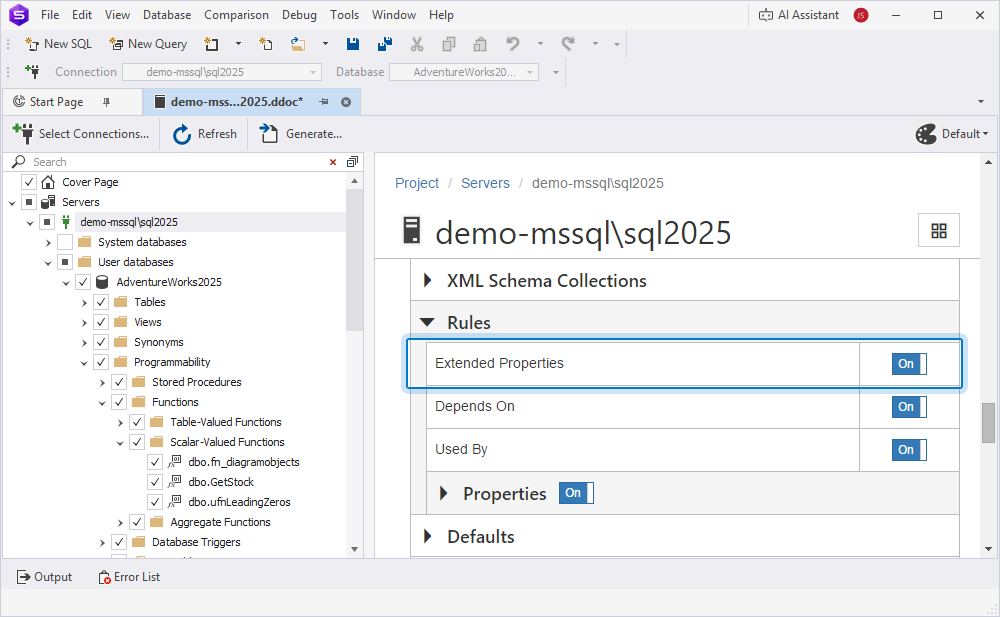The image size is (1000, 617).
Task: Open the File menu
Action: tap(50, 15)
